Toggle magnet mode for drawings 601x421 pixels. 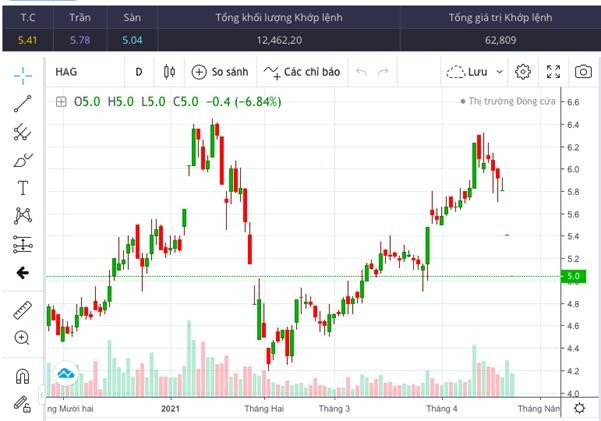tap(22, 376)
